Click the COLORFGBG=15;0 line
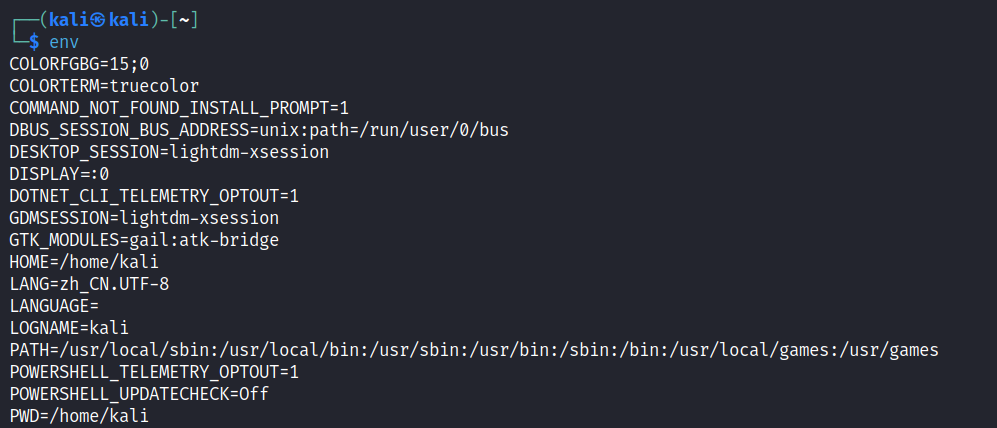The width and height of the screenshot is (997, 428). (x=79, y=64)
